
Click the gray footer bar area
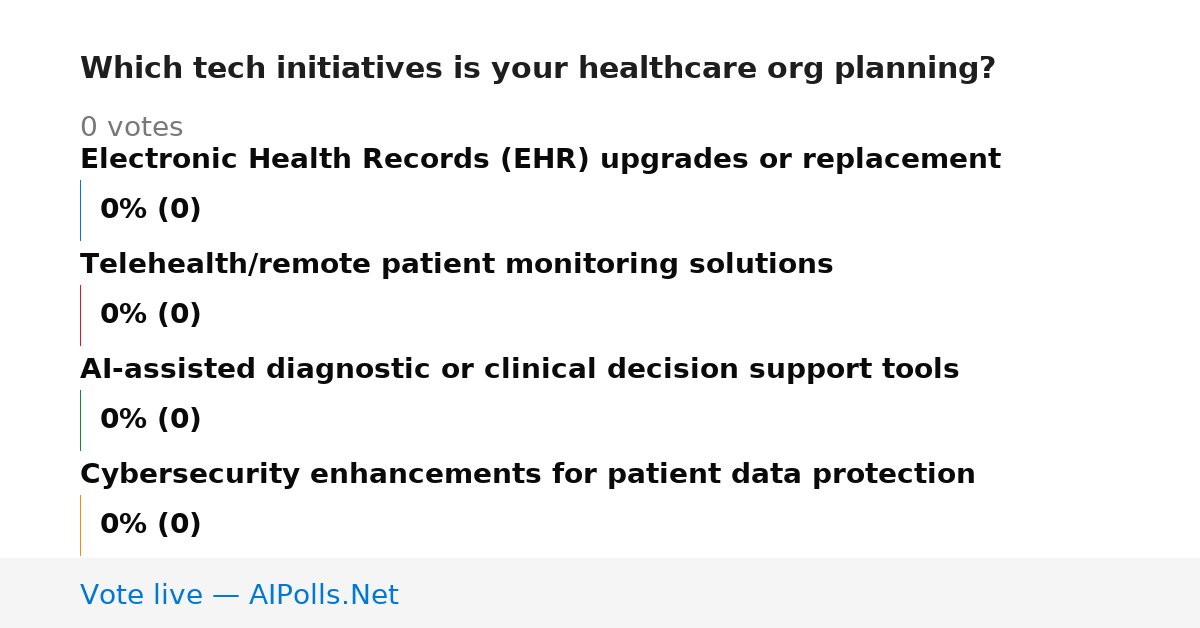[x=600, y=593]
